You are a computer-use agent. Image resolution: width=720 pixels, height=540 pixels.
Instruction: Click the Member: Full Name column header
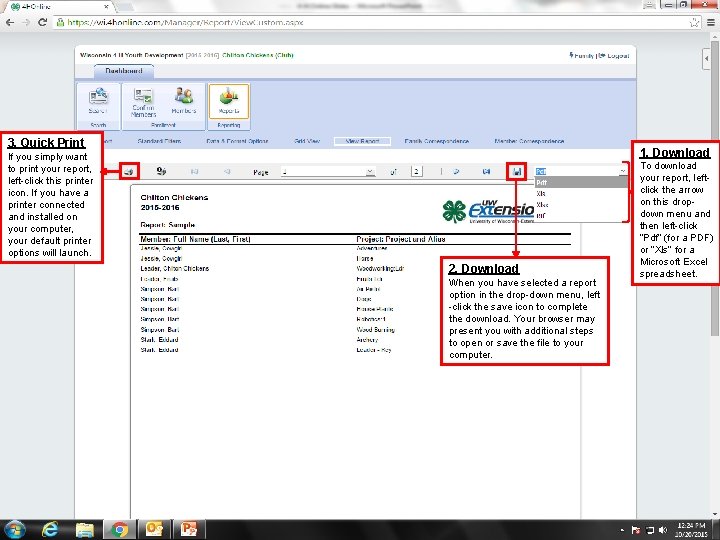[x=196, y=239]
